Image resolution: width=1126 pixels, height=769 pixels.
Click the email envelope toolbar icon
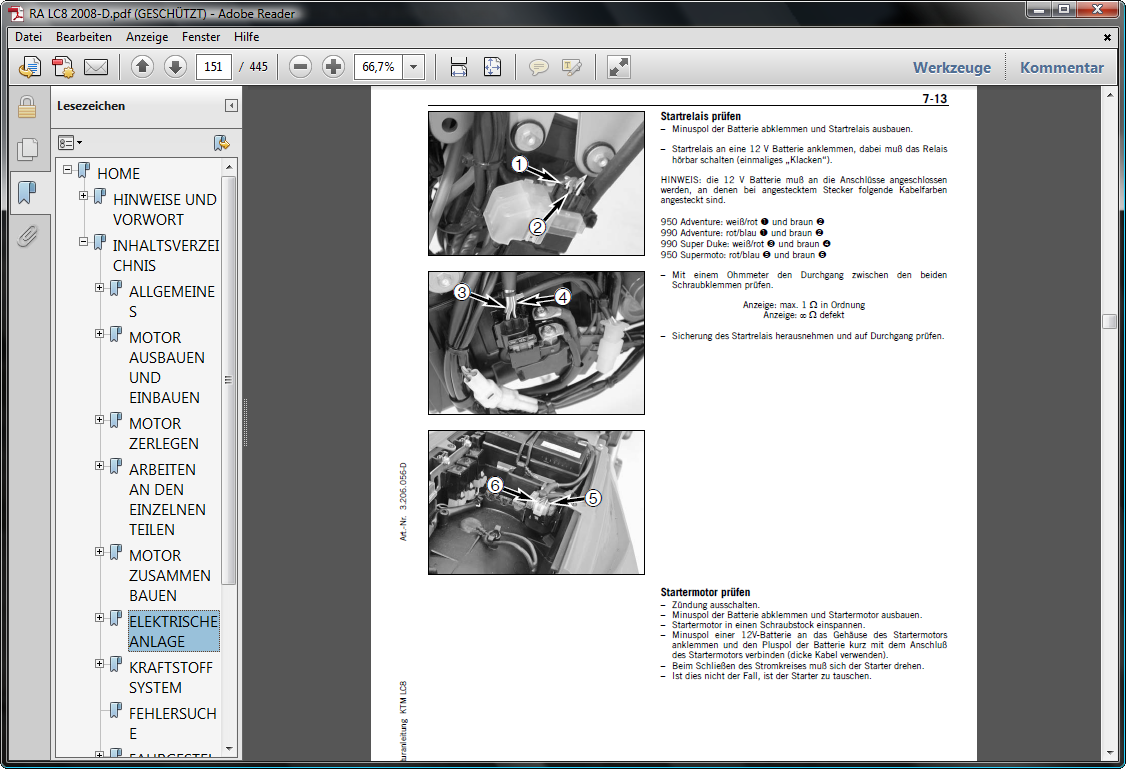click(x=96, y=67)
